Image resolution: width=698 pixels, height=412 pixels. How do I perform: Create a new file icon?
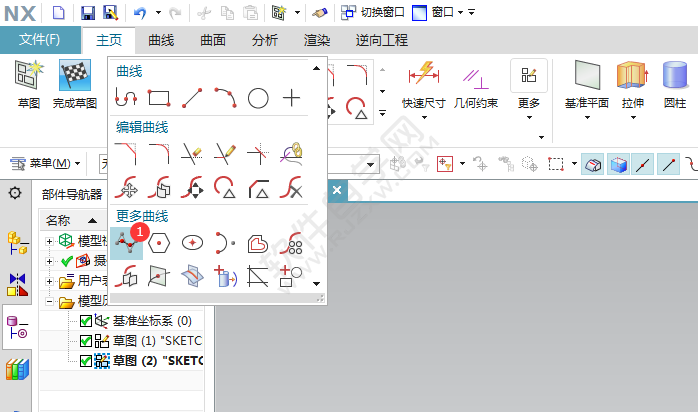pyautogui.click(x=59, y=12)
